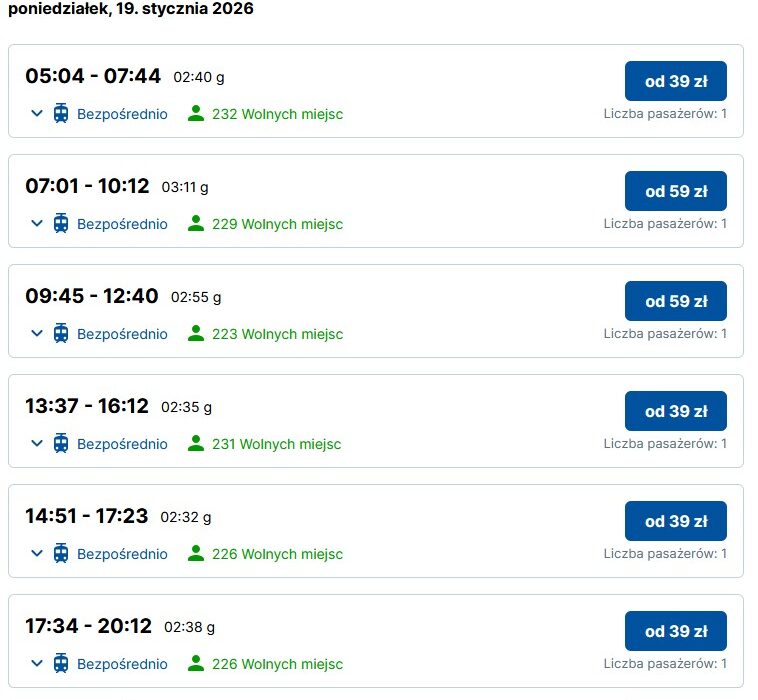This screenshot has width=758, height=700.
Task: Click train icon for 05:04 departure
Action: pos(61,114)
